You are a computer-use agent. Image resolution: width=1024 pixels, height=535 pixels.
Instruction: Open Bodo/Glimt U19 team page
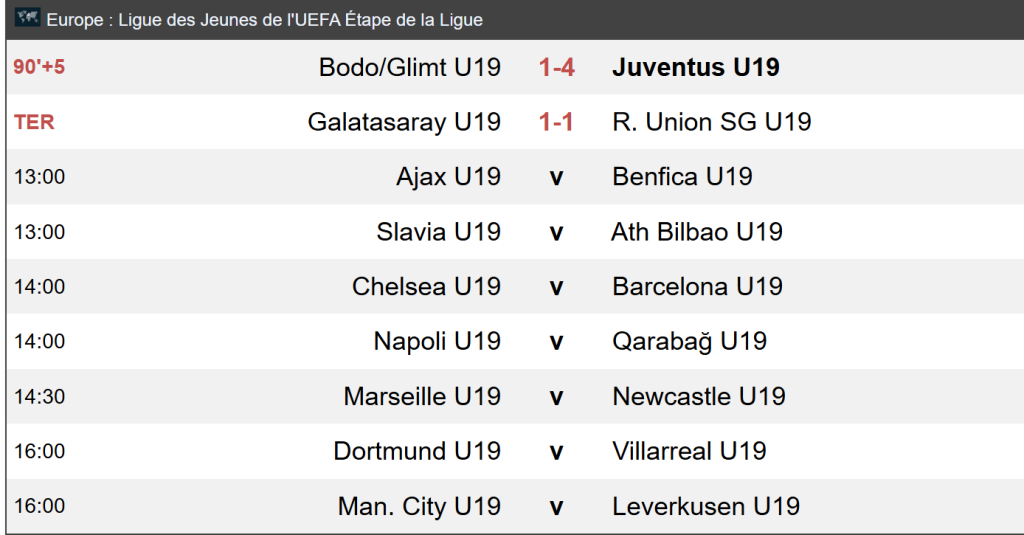pos(409,68)
